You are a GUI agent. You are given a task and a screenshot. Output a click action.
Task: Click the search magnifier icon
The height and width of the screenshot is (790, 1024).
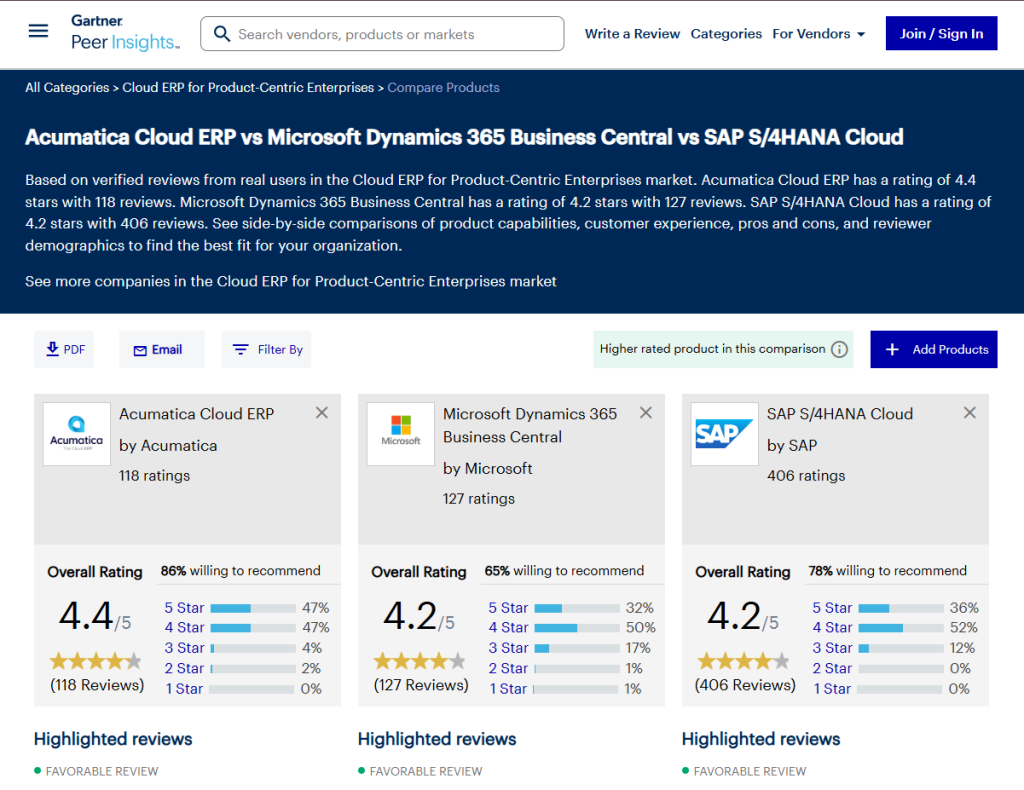[222, 34]
